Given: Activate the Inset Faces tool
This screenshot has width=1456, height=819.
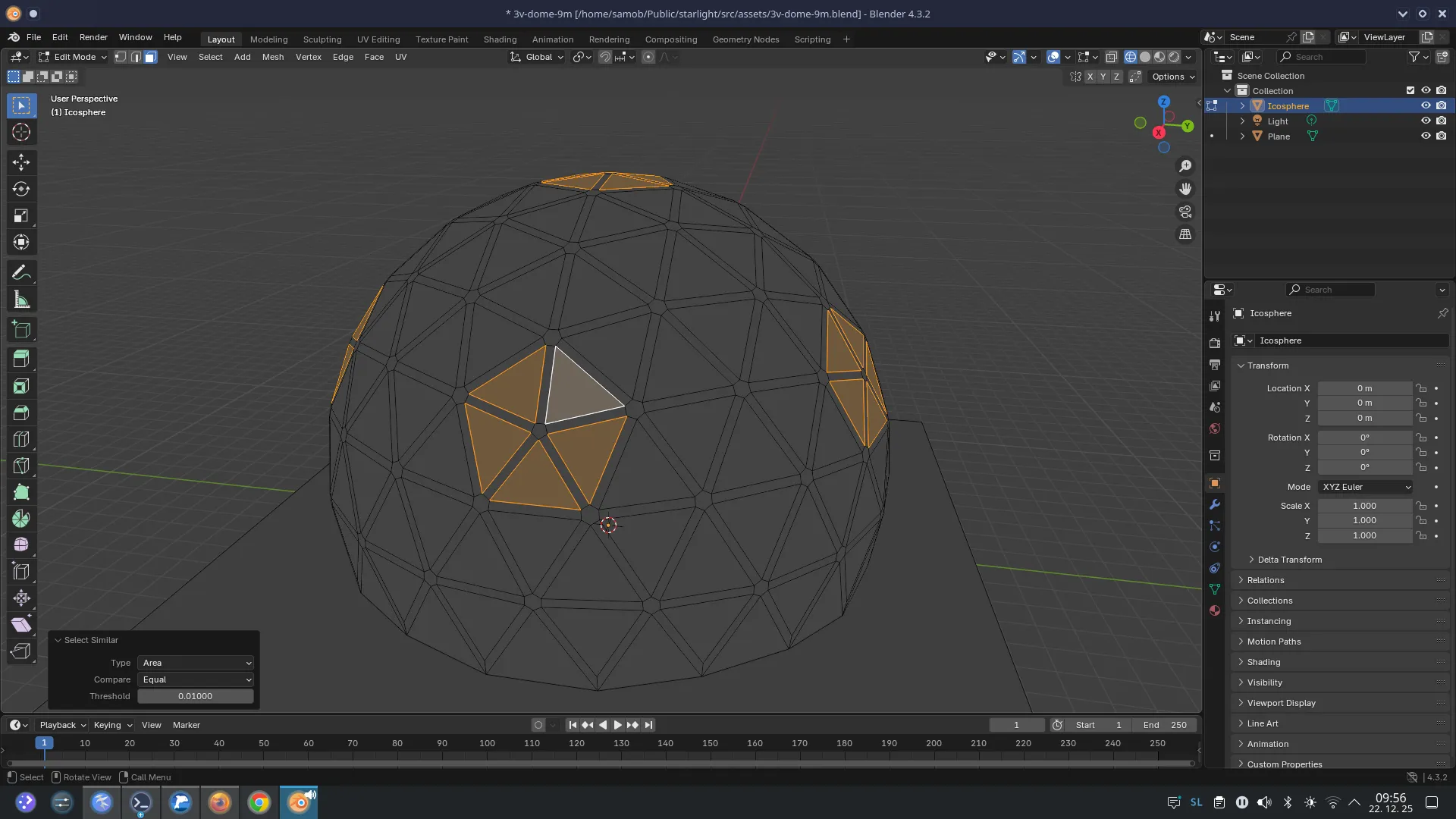Looking at the screenshot, I should (21, 386).
